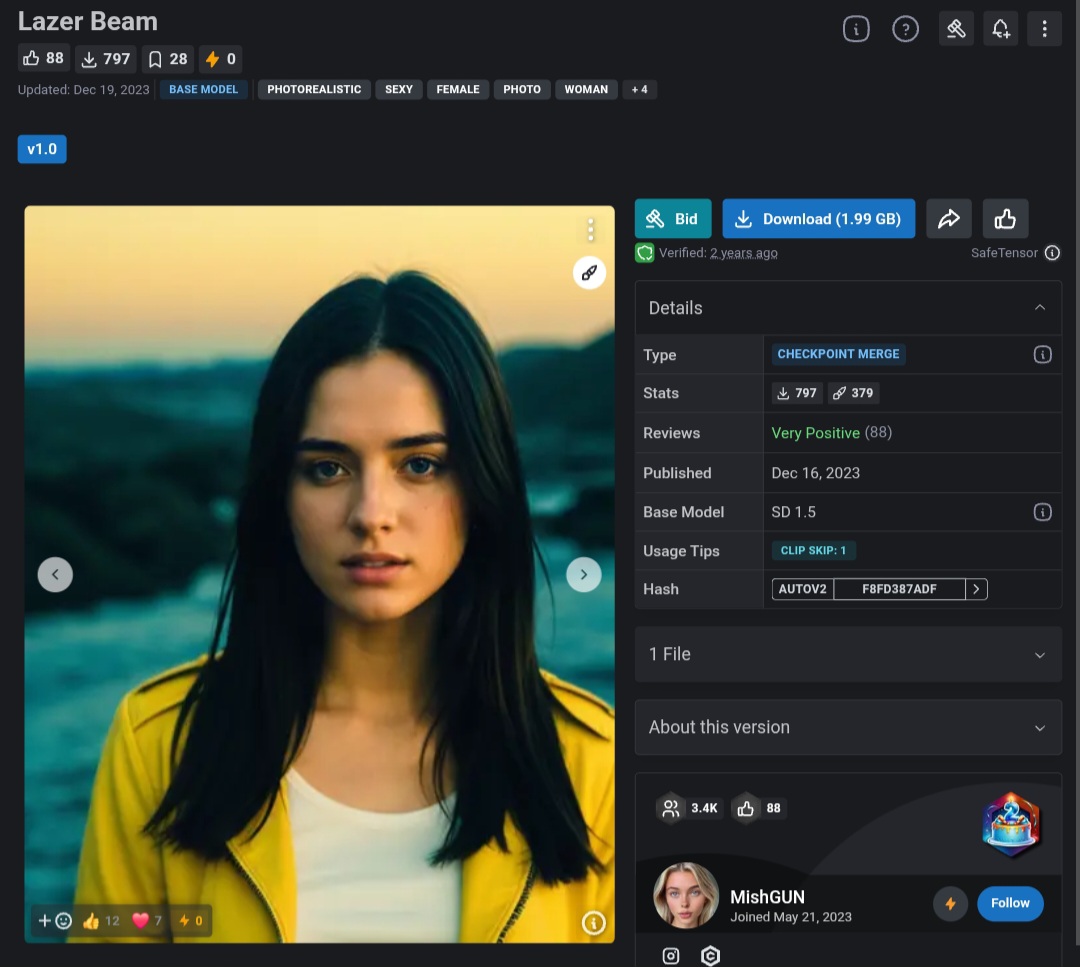
Task: Follow MishGUN with Follow button
Action: (1010, 904)
